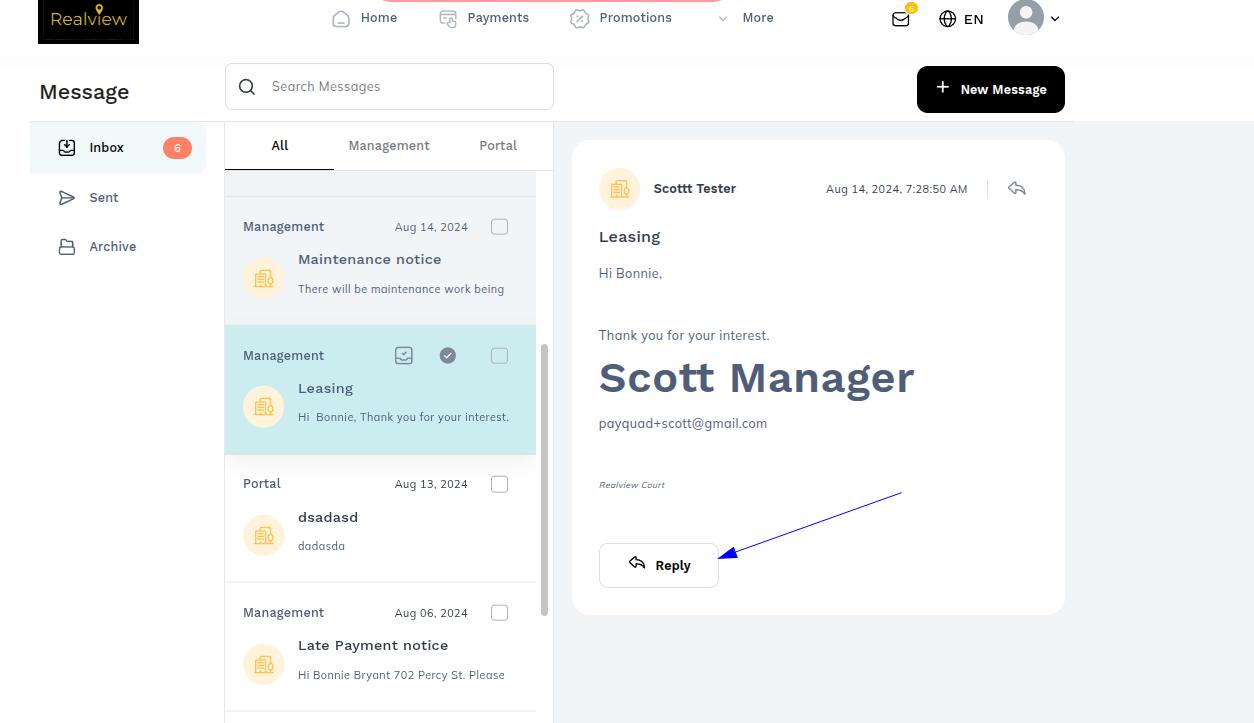1254x723 pixels.
Task: Open the Maintenance notice message
Action: coord(380,260)
